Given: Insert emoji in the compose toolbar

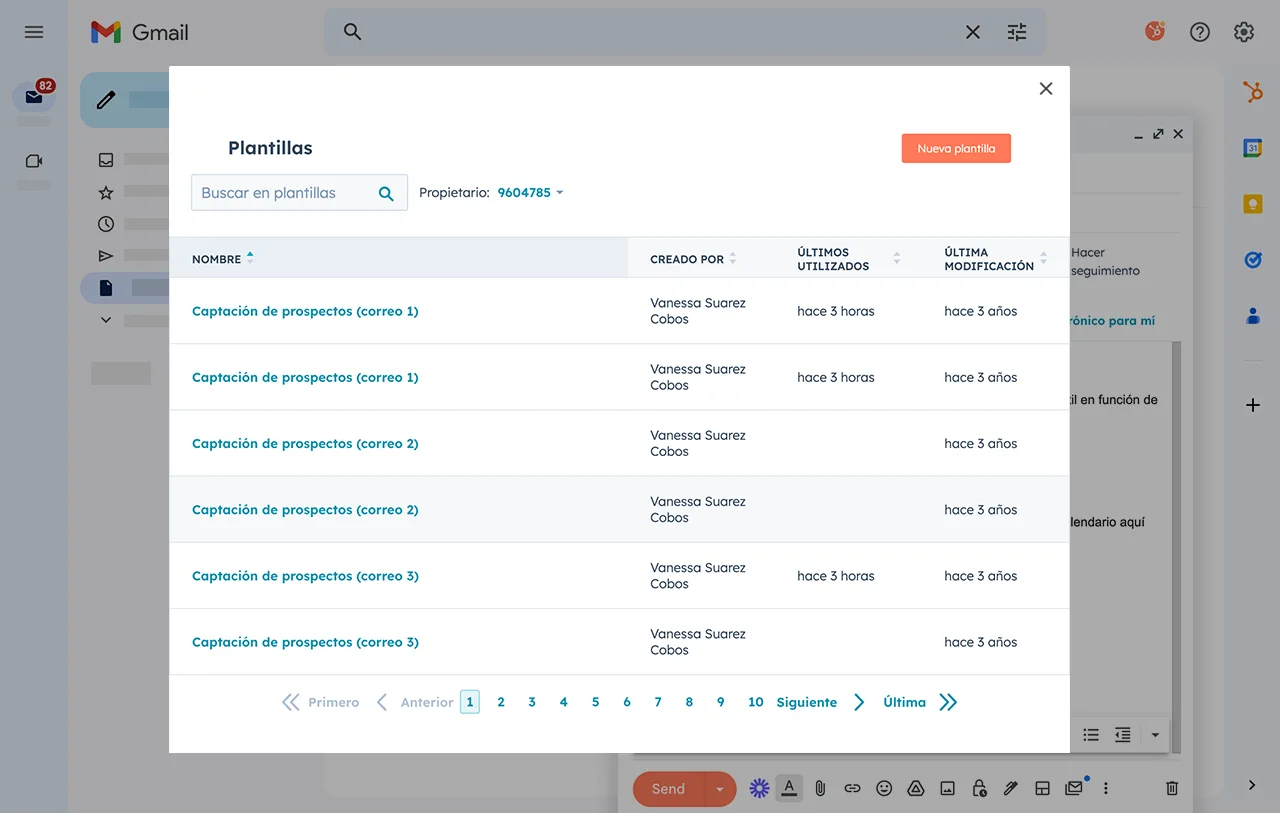Looking at the screenshot, I should pyautogui.click(x=884, y=789).
